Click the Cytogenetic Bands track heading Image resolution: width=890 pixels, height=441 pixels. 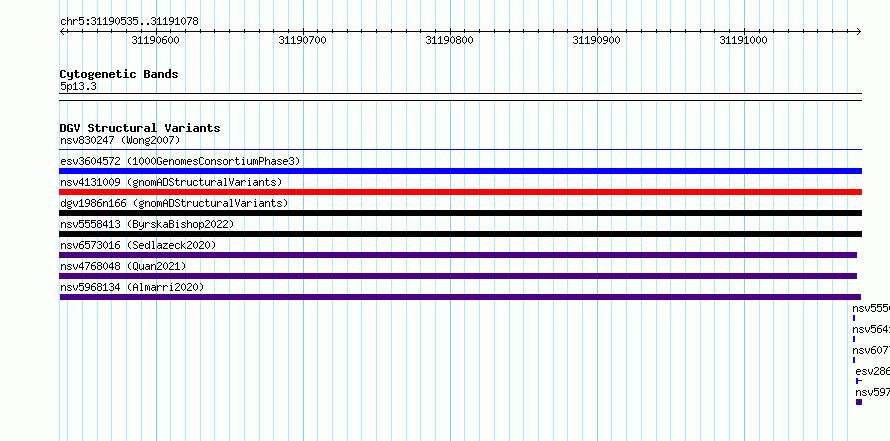(x=119, y=74)
